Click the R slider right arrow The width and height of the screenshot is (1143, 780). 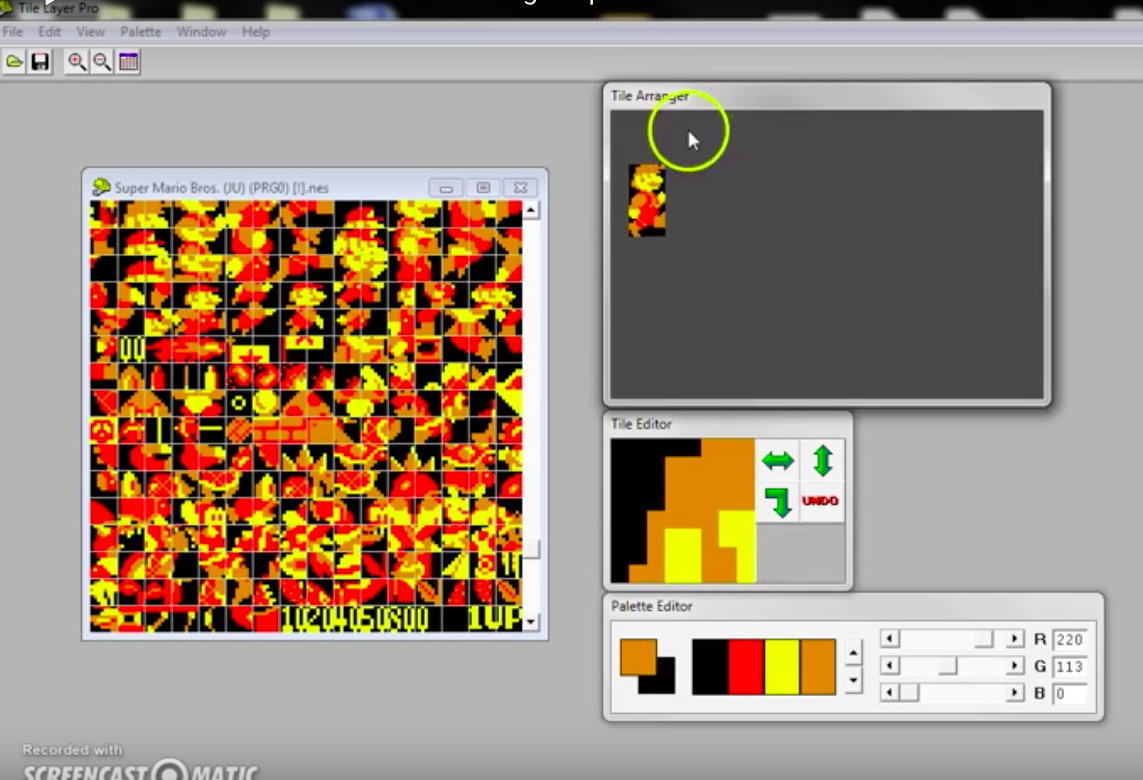click(1014, 639)
